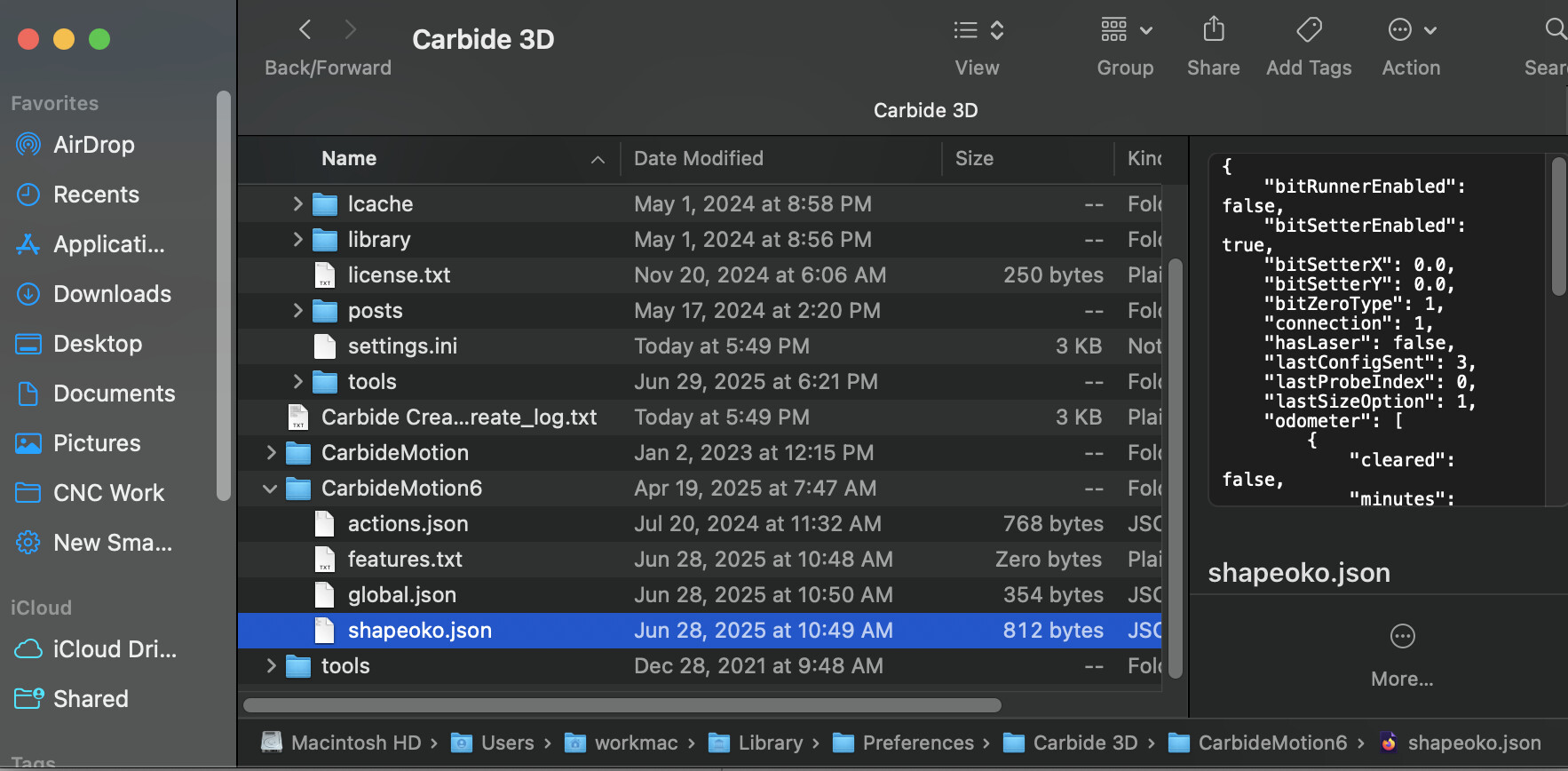The width and height of the screenshot is (1568, 771).
Task: Click the sidebar vertical scrollbar
Action: pos(224,296)
